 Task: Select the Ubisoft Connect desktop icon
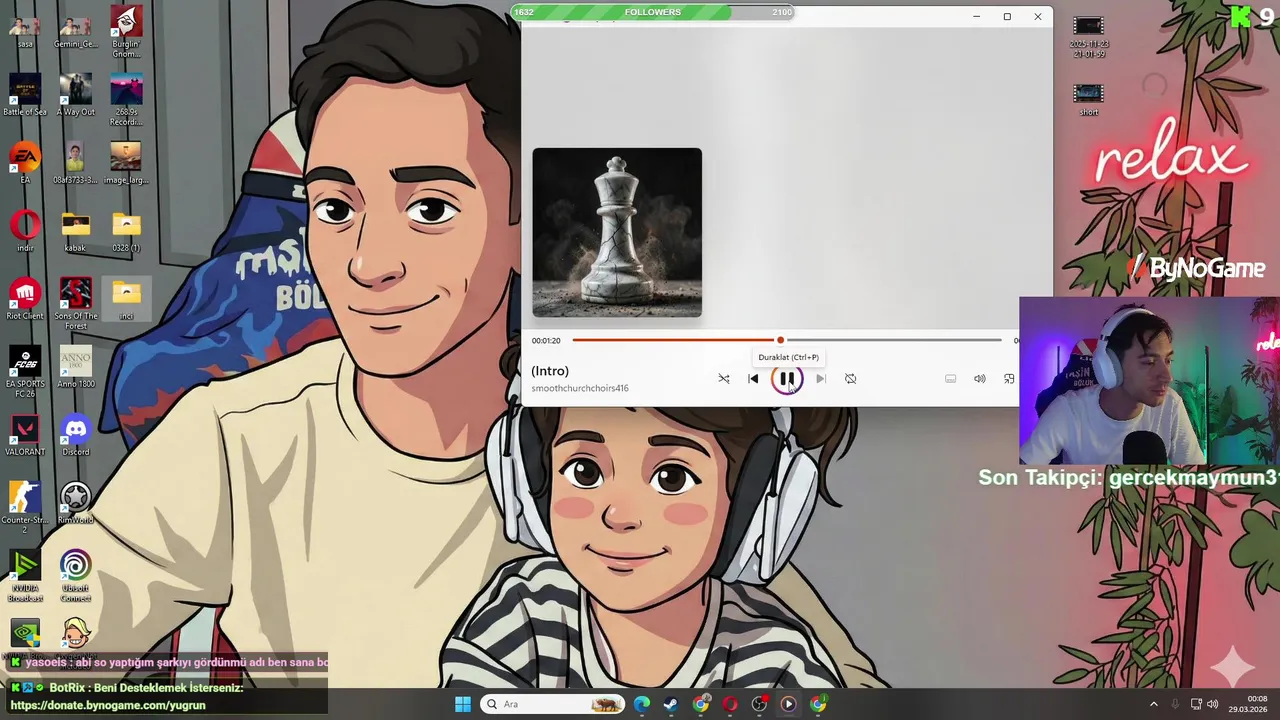coord(75,575)
